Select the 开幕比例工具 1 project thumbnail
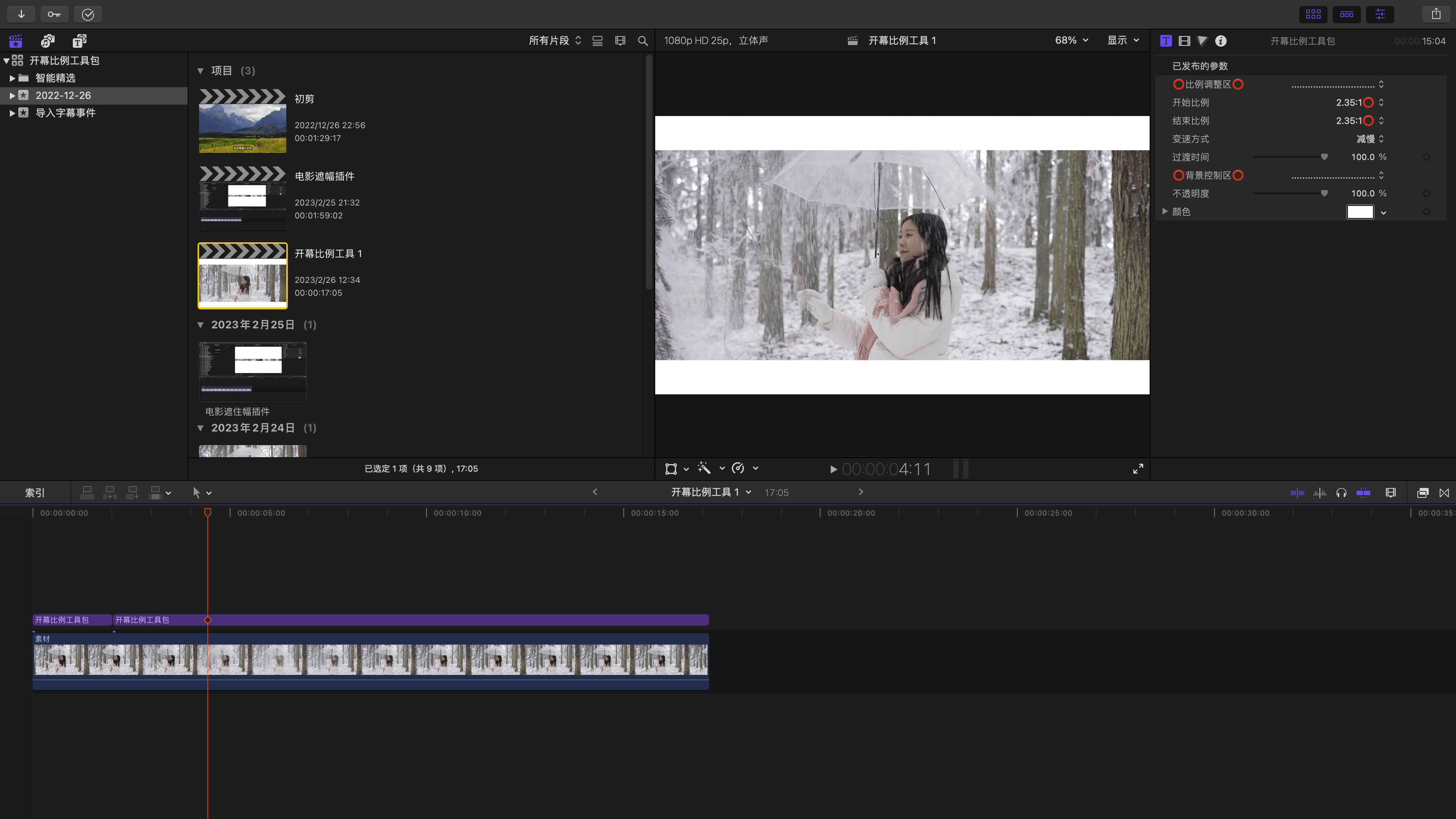Screen dimensions: 1456x819 tap(243, 276)
